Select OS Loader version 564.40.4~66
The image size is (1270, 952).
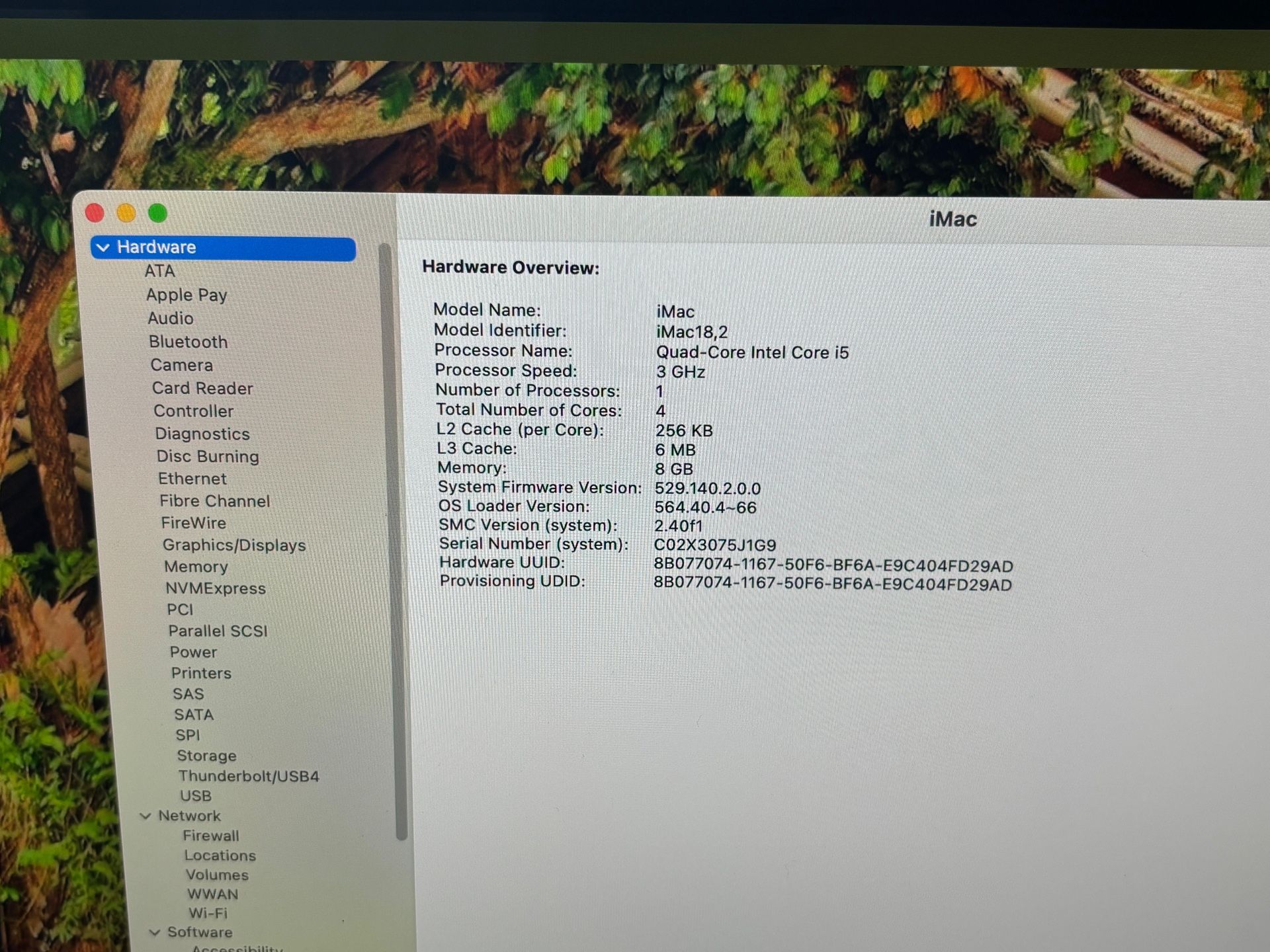[705, 508]
